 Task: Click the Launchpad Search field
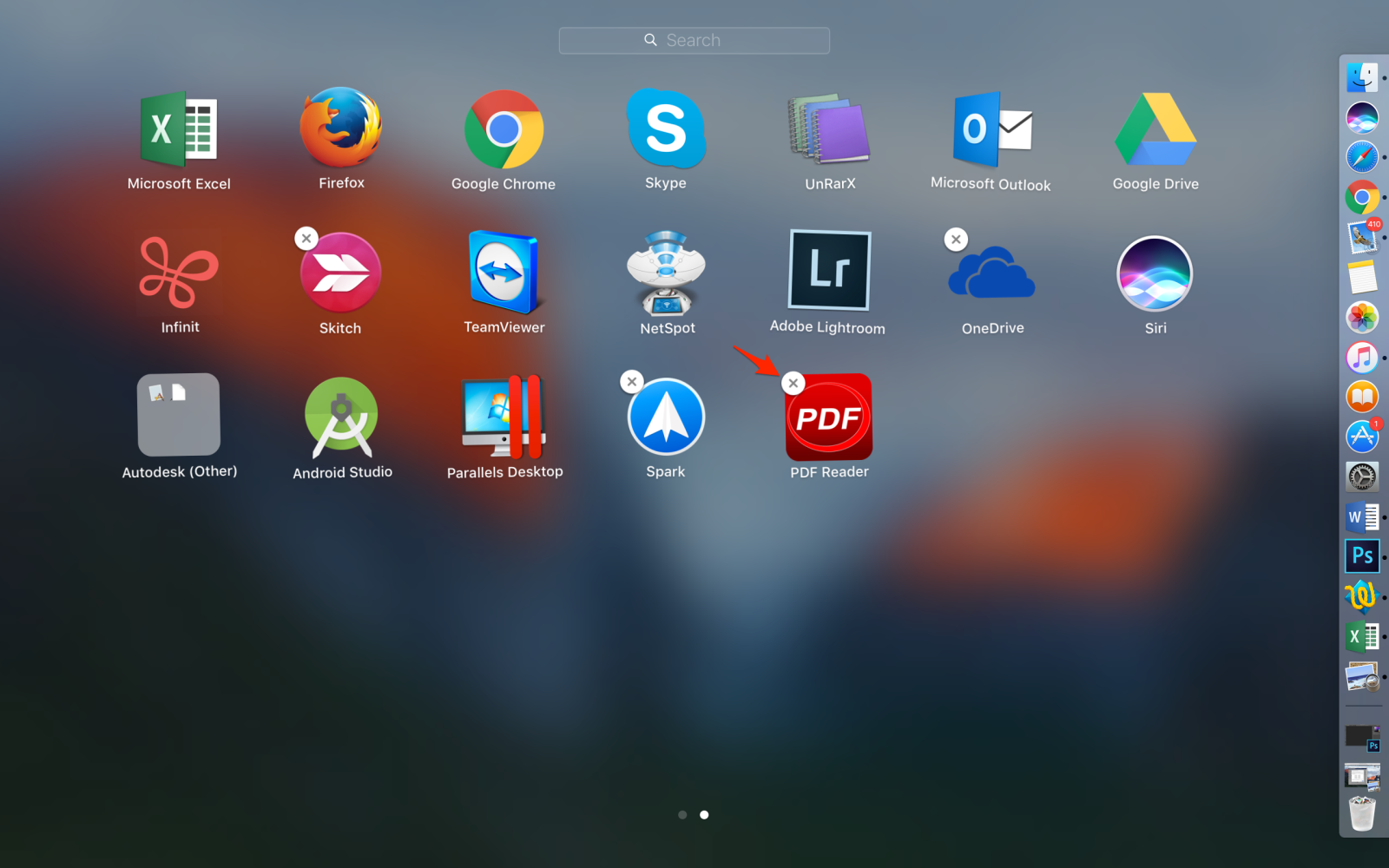click(694, 40)
